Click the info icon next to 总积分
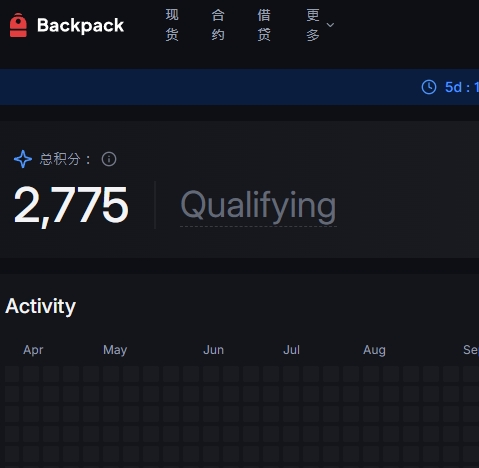Viewport: 479px width, 468px height. 109,159
